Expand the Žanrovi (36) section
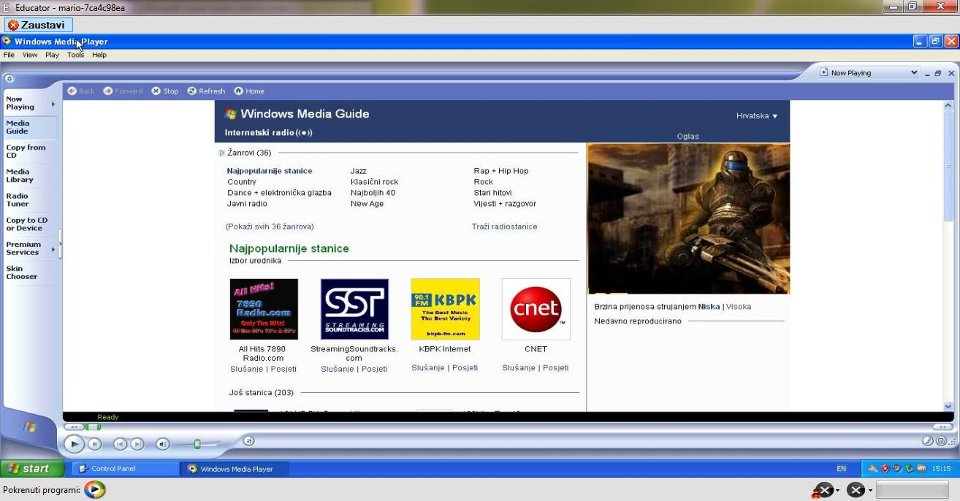Viewport: 960px width, 501px height. (x=222, y=153)
